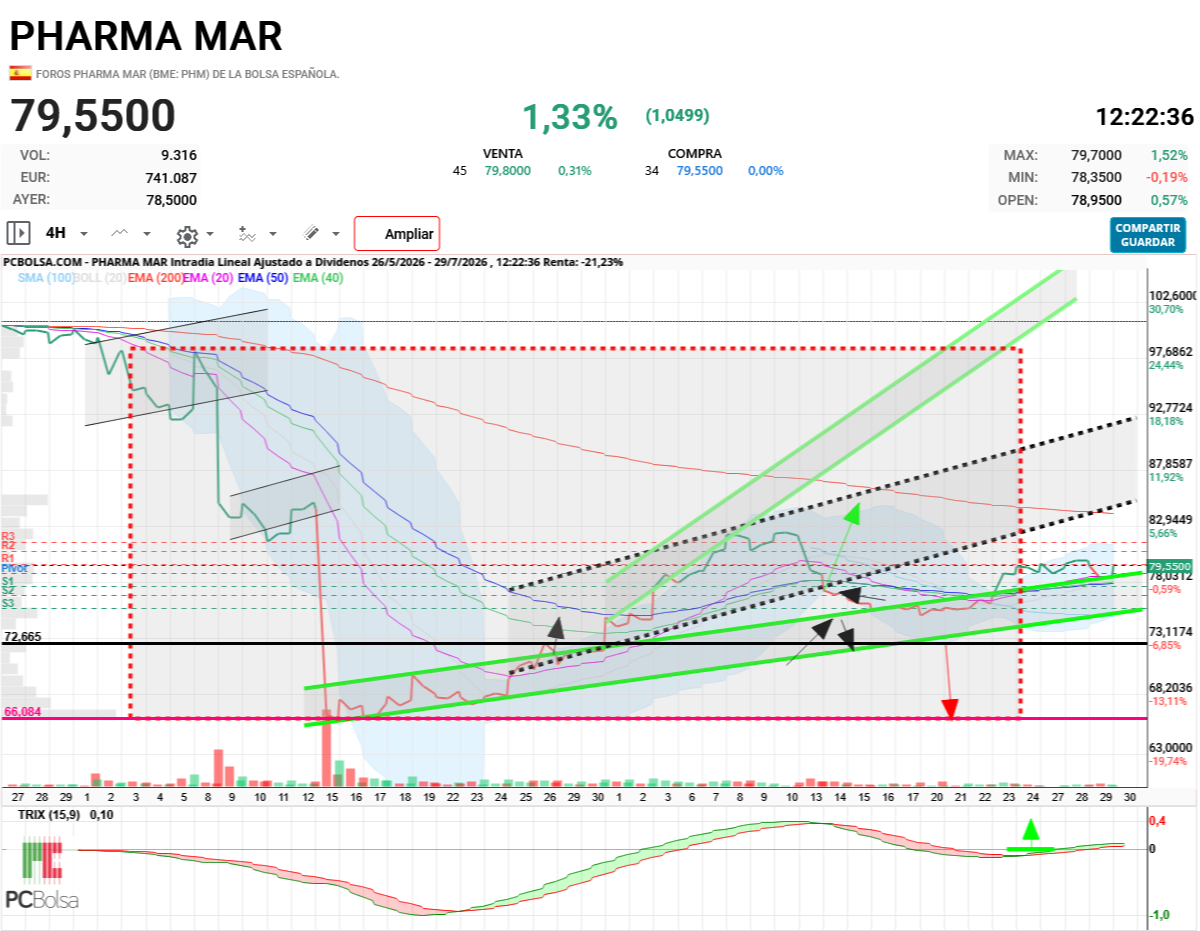Click the 63,0000 price axis label
This screenshot has width=1200, height=931.
tap(1171, 747)
